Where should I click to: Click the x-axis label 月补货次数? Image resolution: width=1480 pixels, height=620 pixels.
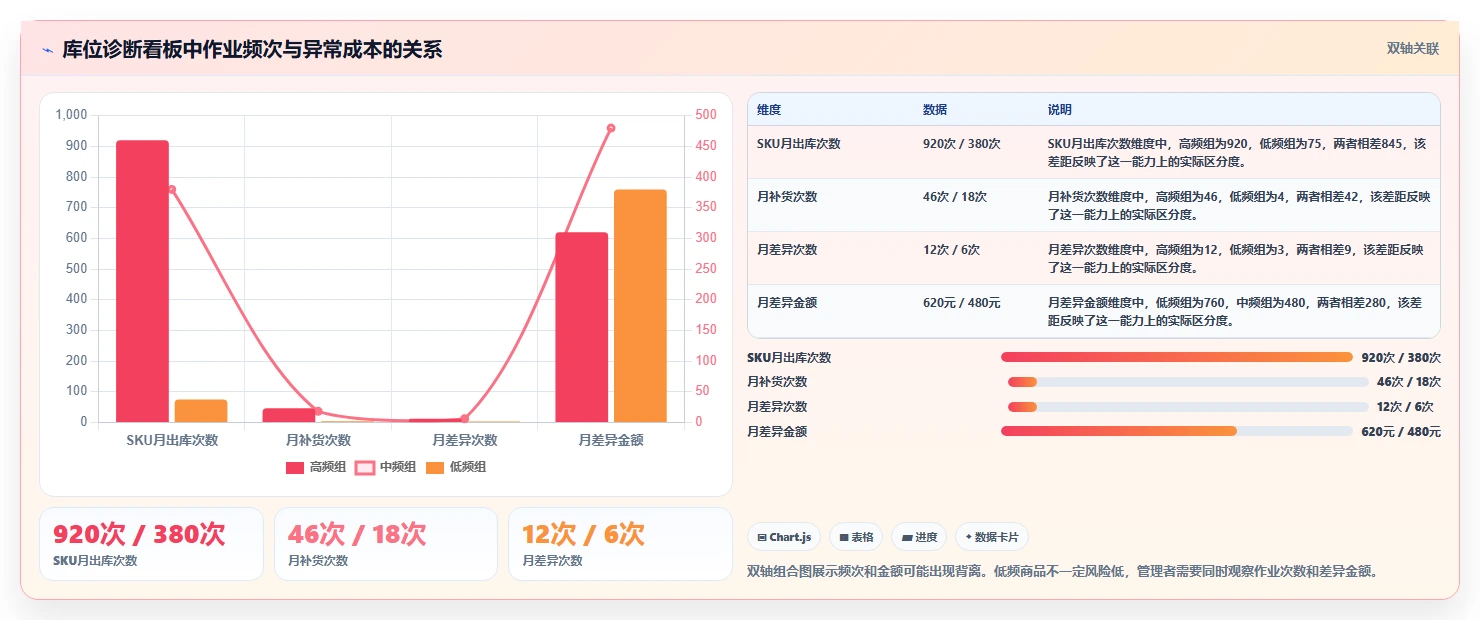coord(318,440)
